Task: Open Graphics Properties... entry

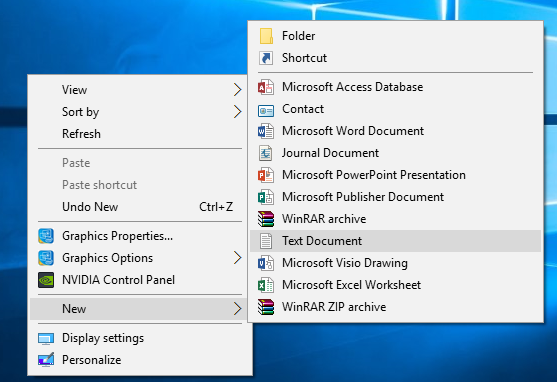Action: pos(140,236)
